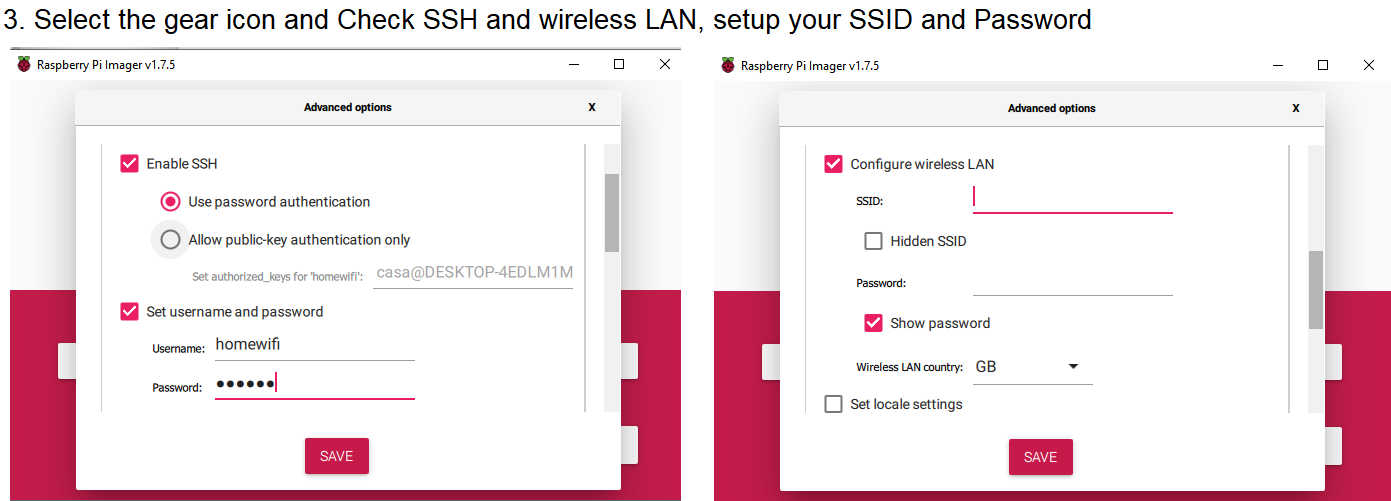Click the Raspberry Pi logo in left window
Viewport: 1391px width, 501px height.
pos(24,65)
